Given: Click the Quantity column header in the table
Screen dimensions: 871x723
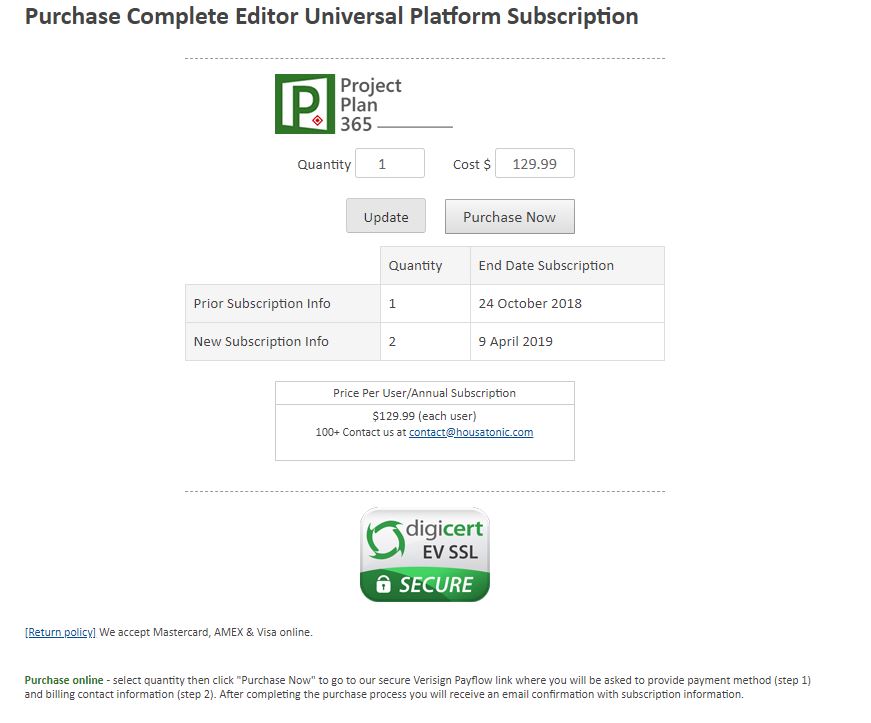Looking at the screenshot, I should [415, 265].
